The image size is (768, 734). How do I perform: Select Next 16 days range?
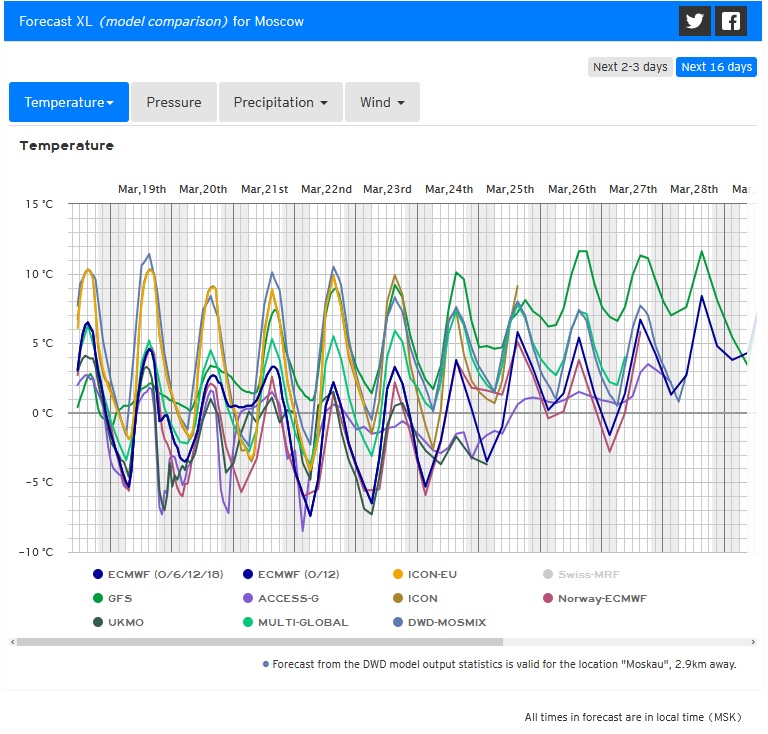click(x=716, y=67)
